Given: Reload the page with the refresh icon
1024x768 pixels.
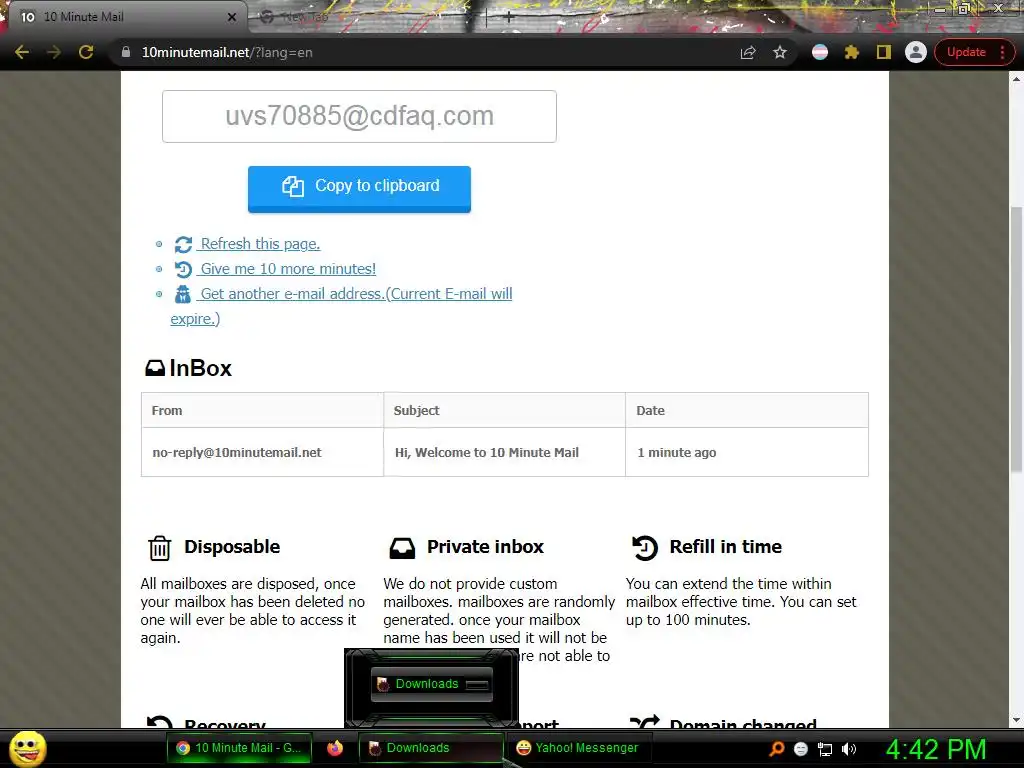Looking at the screenshot, I should coord(86,52).
